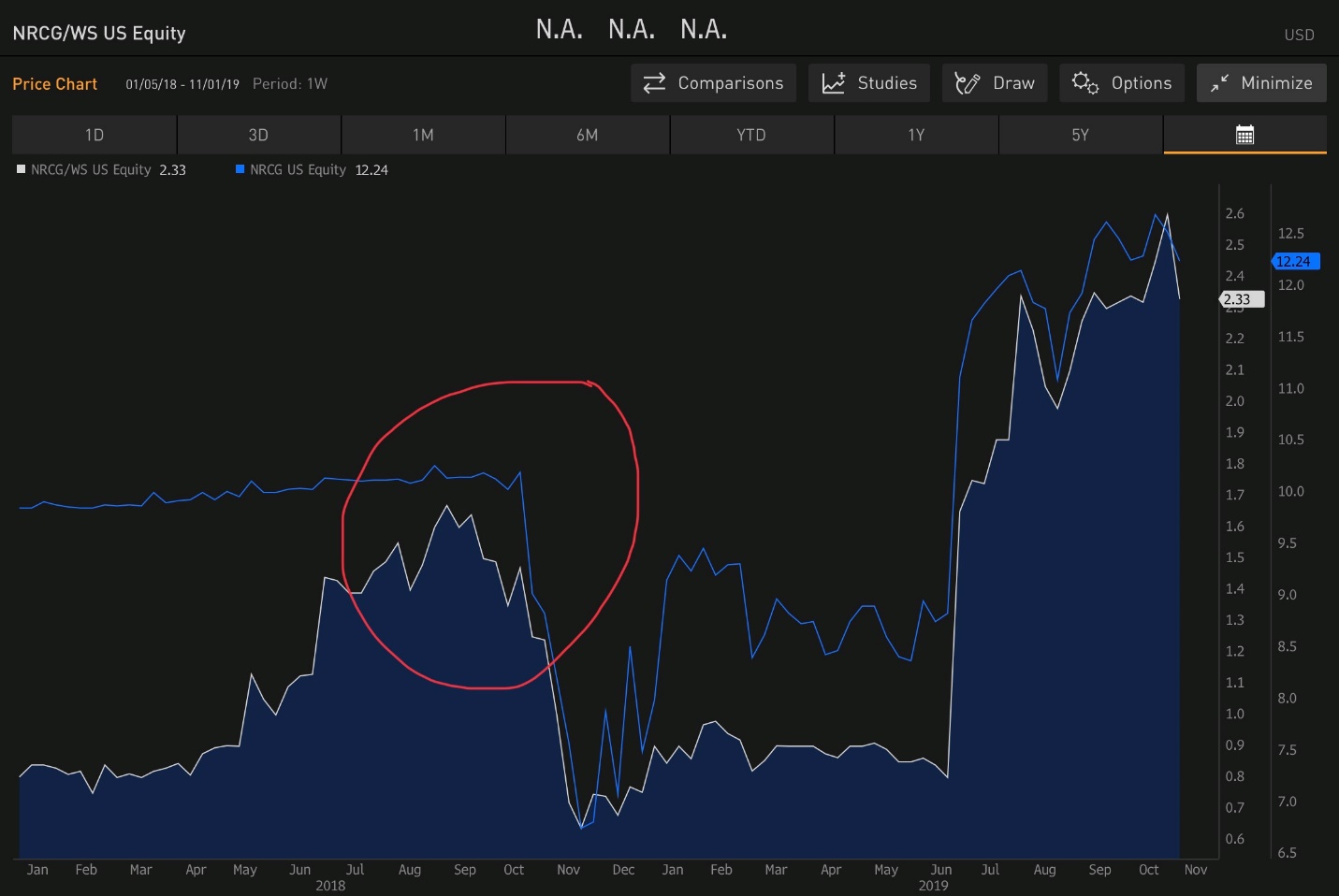The image size is (1339, 896).
Task: Click the white 2.33 price marker
Action: [x=1242, y=299]
